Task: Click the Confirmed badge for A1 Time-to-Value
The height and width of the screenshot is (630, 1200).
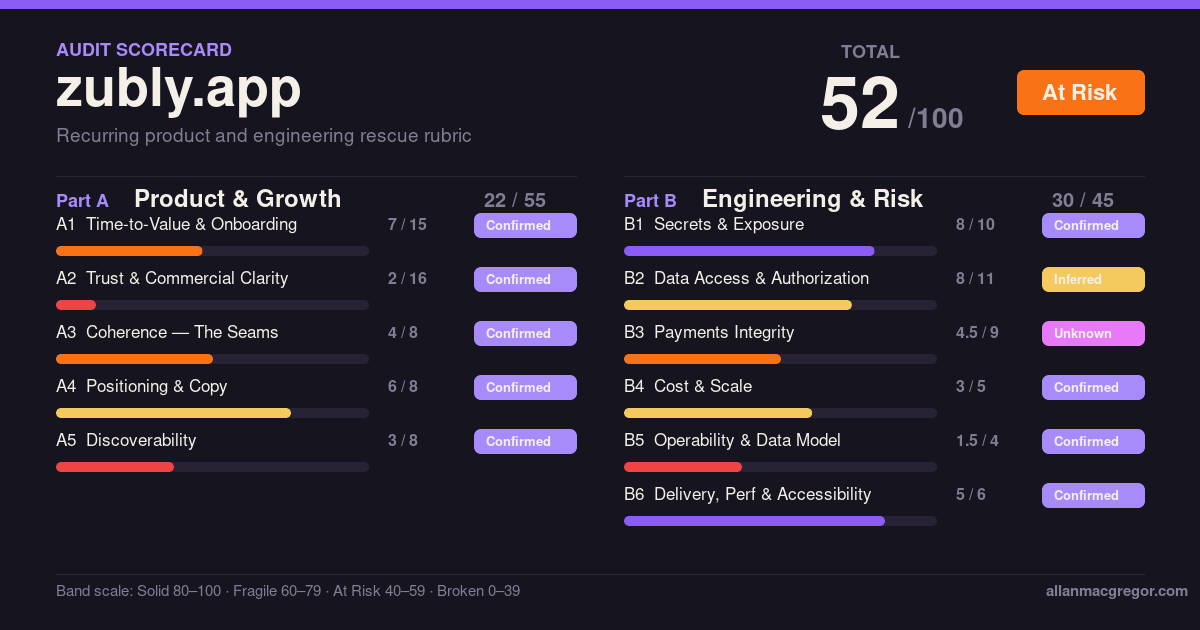Action: [x=525, y=225]
